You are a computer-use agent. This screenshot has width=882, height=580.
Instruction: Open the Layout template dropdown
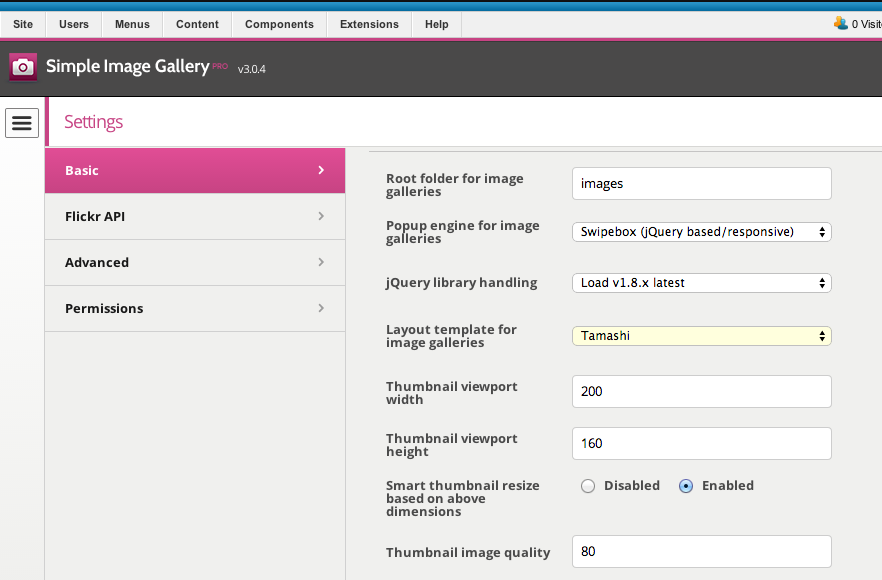(x=701, y=336)
